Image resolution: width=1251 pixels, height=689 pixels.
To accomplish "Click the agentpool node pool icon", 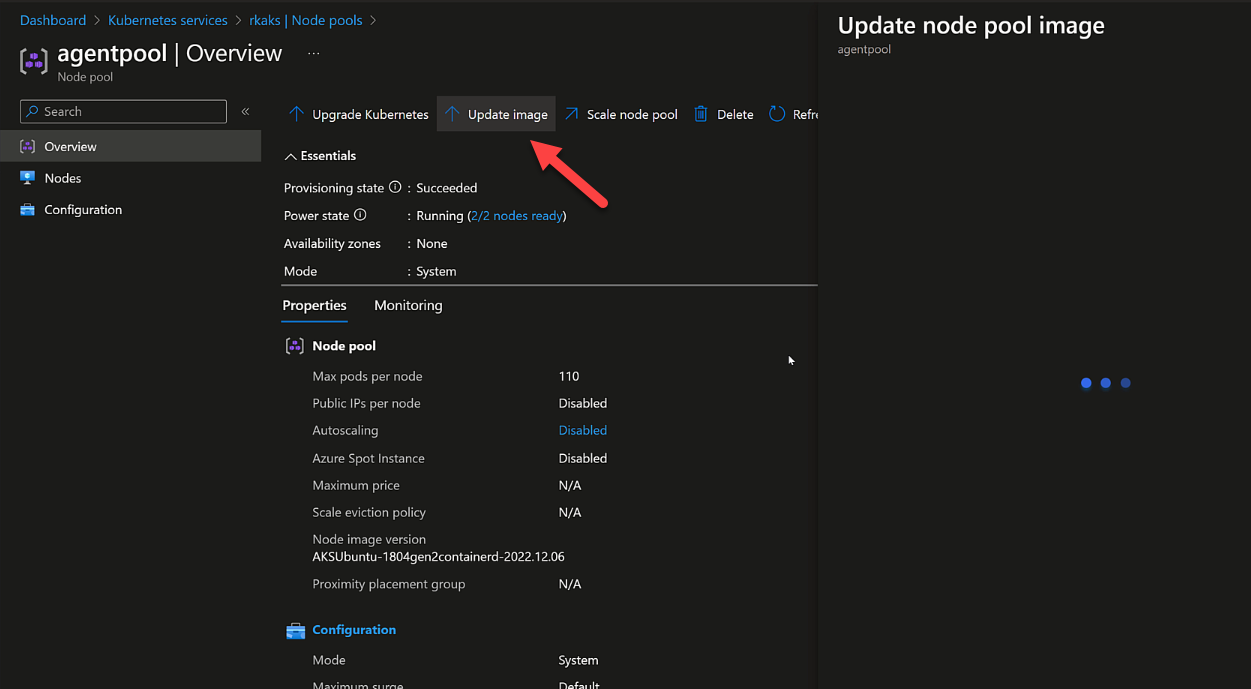I will tap(34, 61).
